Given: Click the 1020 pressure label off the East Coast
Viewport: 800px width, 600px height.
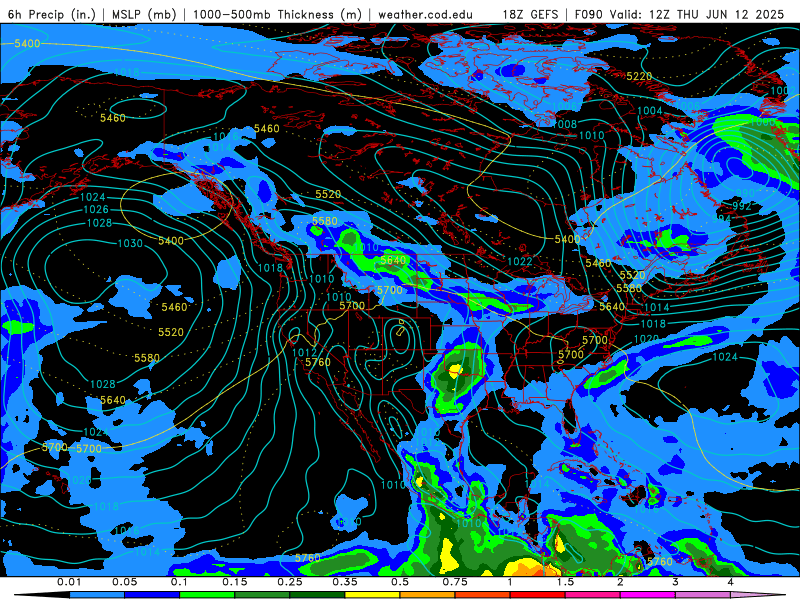Looking at the screenshot, I should point(646,339).
